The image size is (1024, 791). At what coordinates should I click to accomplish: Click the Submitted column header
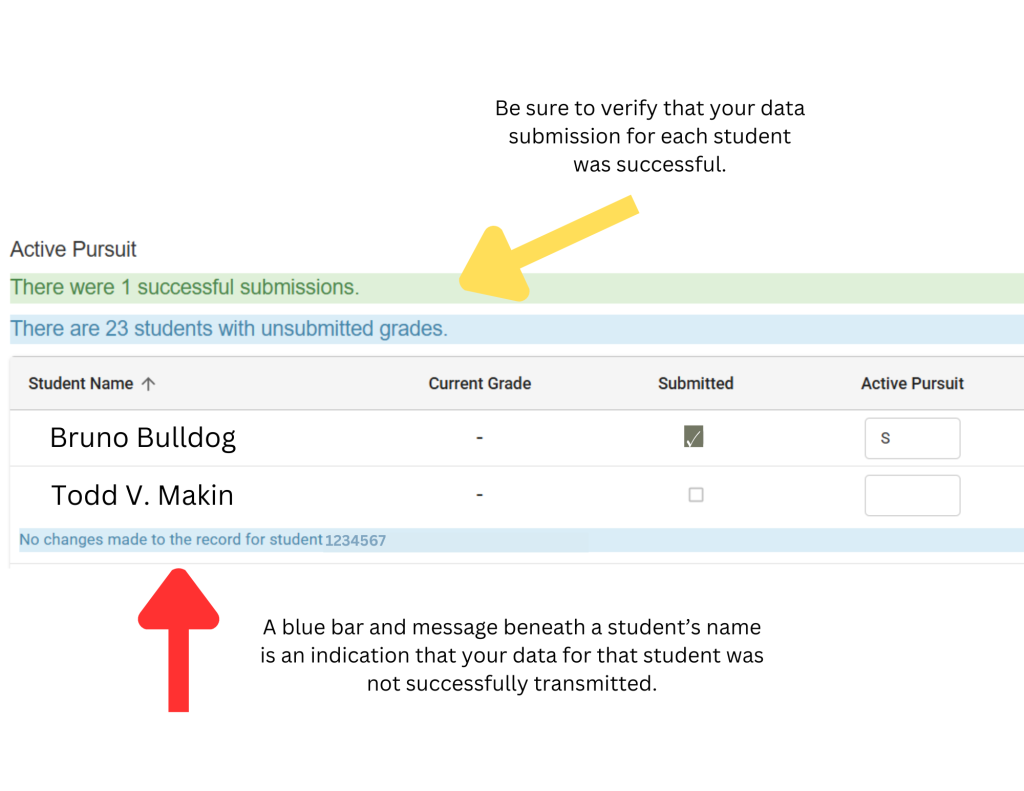pos(696,384)
